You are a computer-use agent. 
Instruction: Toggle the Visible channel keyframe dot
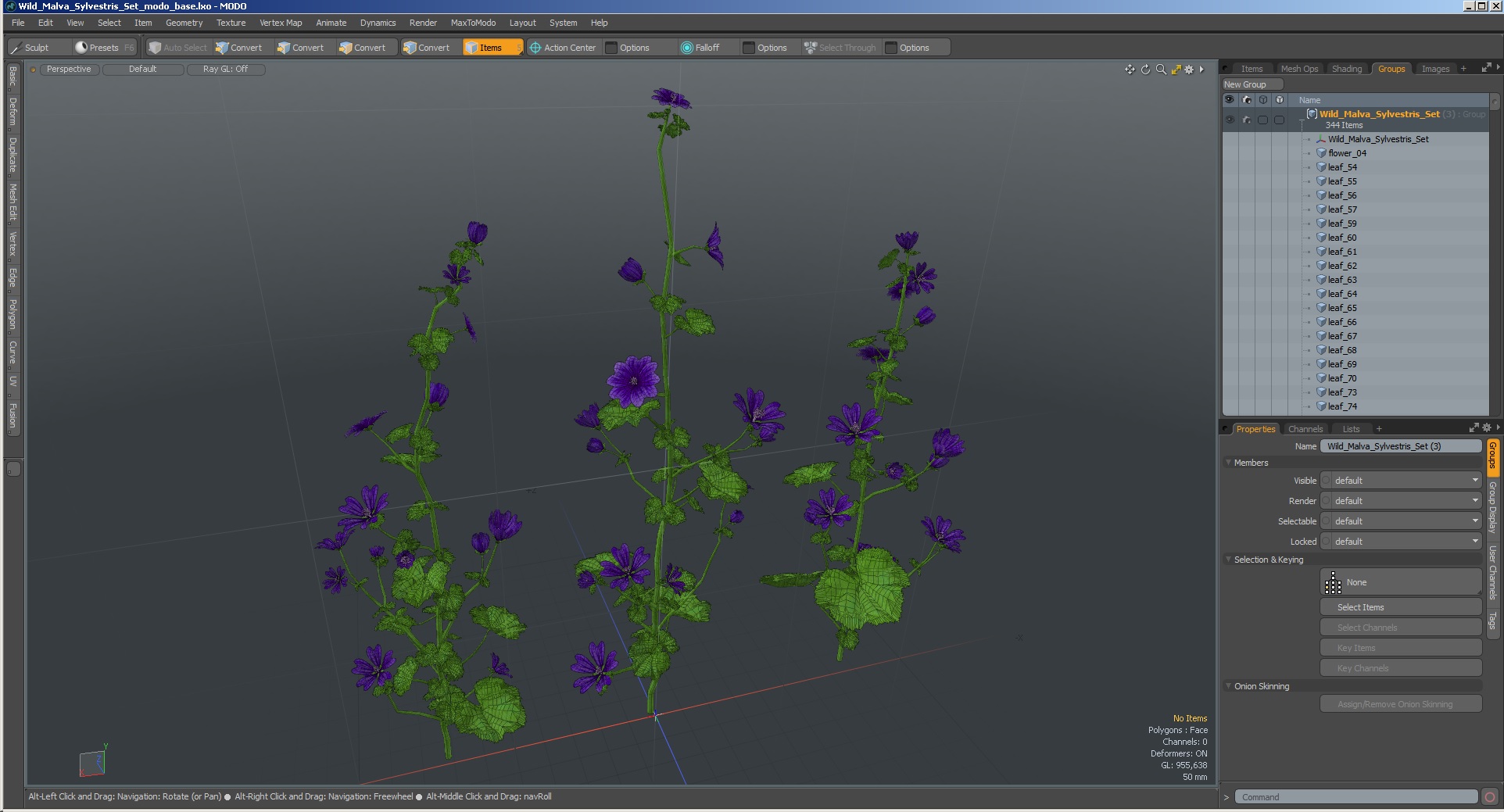point(1326,481)
